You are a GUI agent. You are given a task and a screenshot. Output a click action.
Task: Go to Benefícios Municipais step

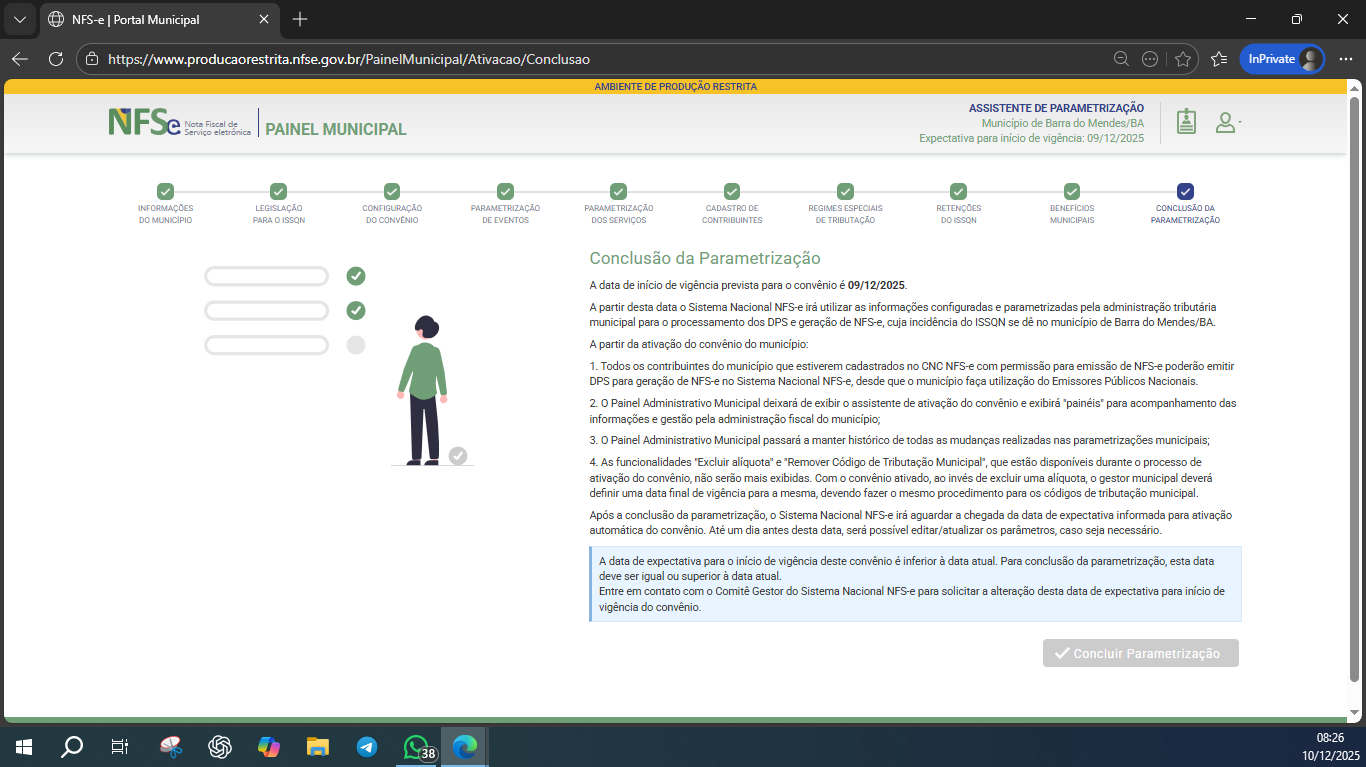click(1072, 191)
